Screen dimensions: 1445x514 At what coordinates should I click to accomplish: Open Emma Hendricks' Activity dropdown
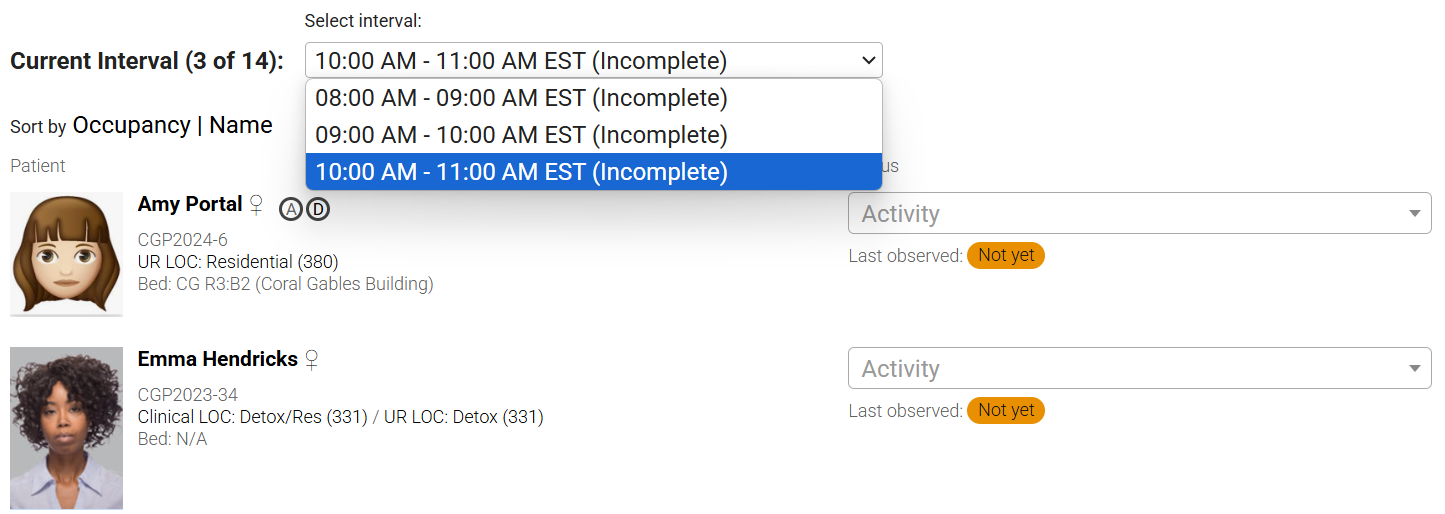[1139, 369]
